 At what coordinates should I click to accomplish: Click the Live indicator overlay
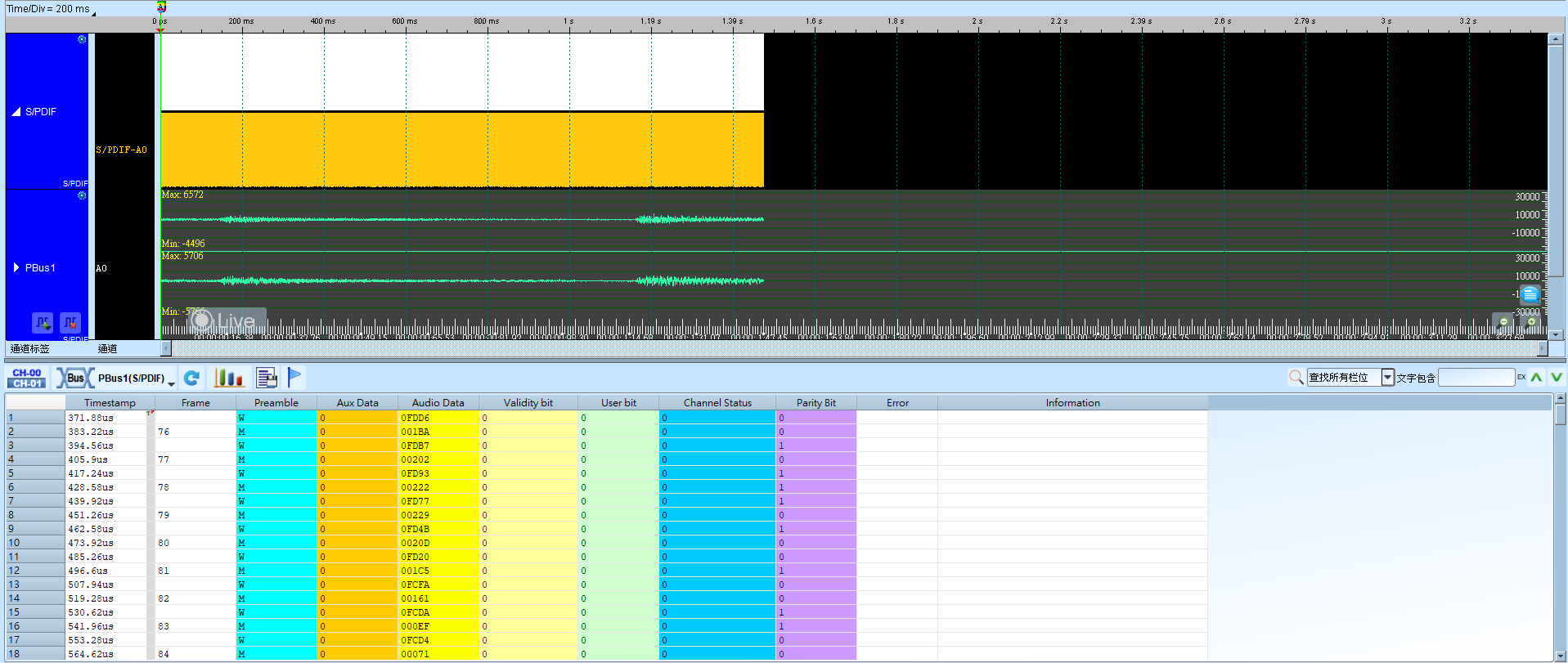227,320
